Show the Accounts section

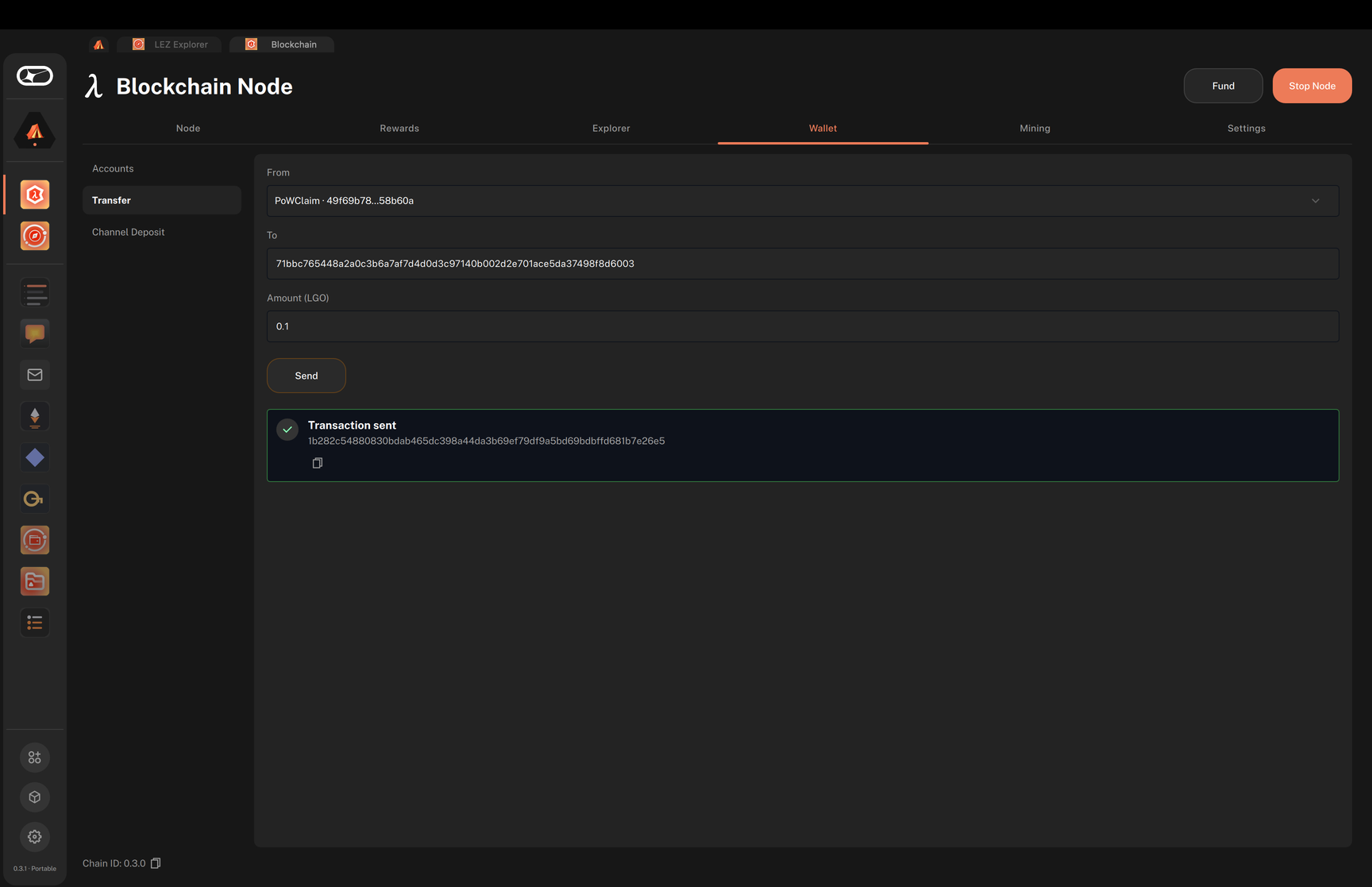tap(162, 168)
